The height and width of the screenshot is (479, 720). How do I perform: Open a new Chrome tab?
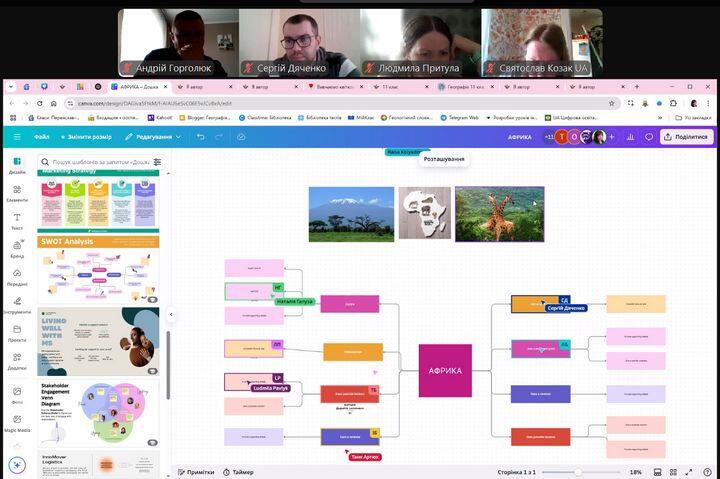(x=637, y=86)
